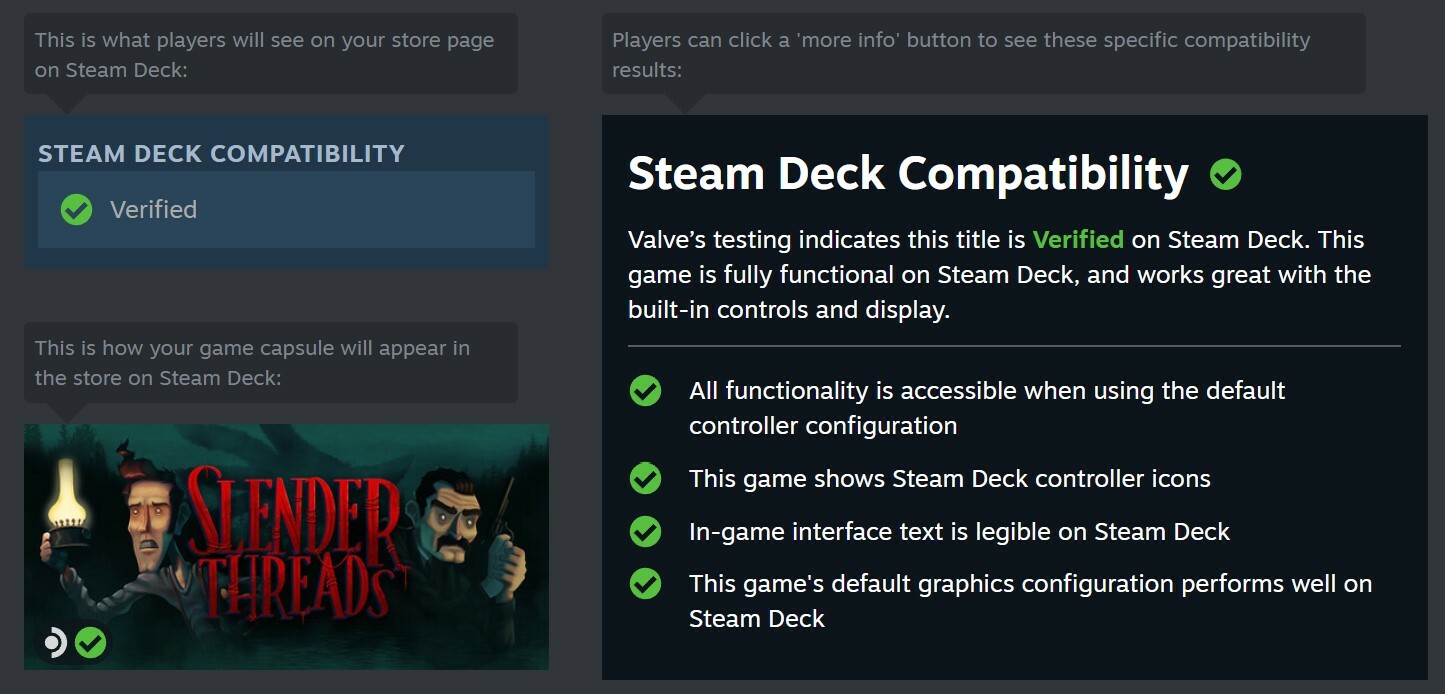Click the 'what players will see' tooltip
The width and height of the screenshot is (1445, 694).
click(x=271, y=54)
